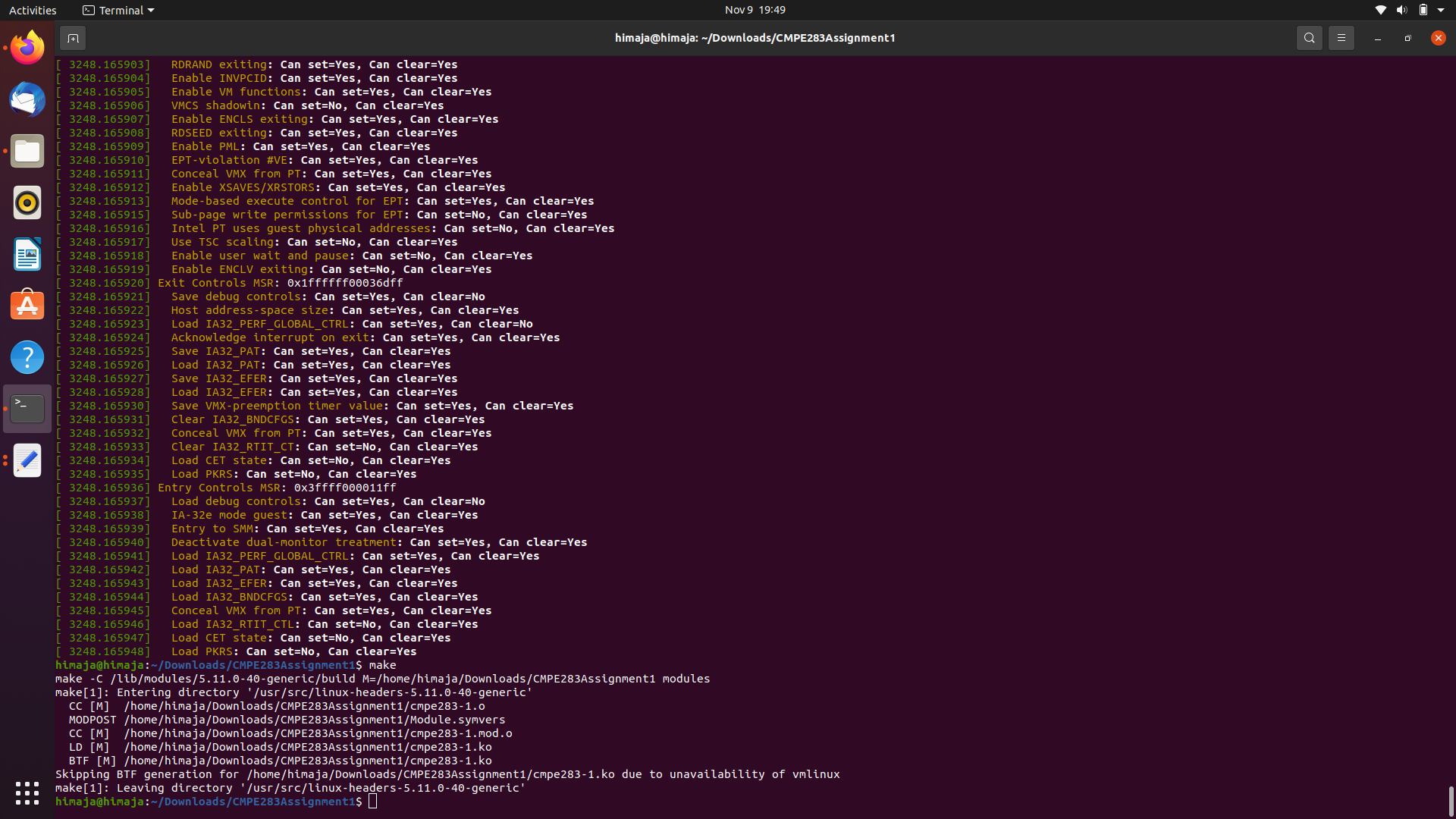Viewport: 1456px width, 819px height.
Task: Click the 'Deactivate dual-monitor treatment' line
Action: coord(321,542)
